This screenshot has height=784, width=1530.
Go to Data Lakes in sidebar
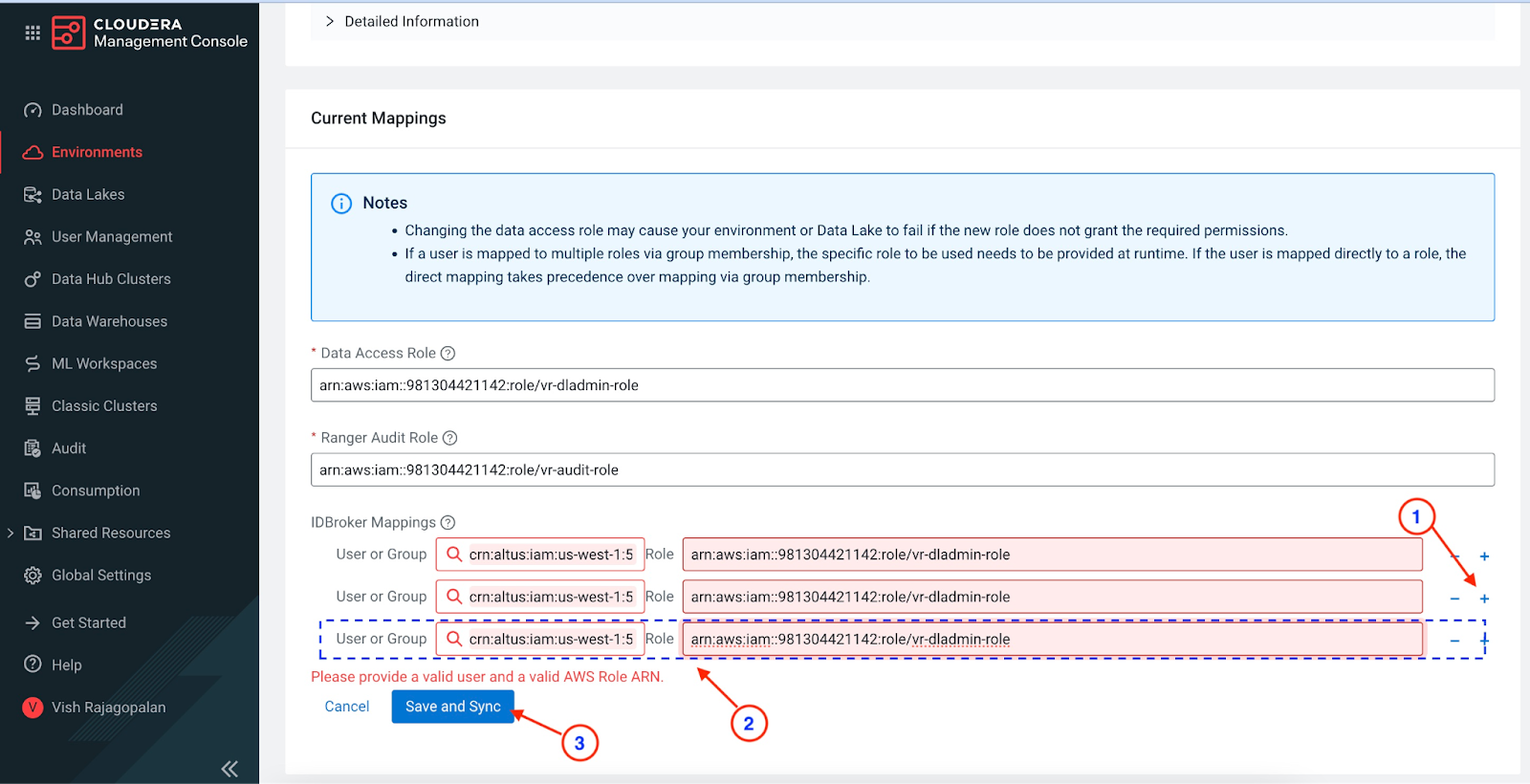pyautogui.click(x=88, y=194)
